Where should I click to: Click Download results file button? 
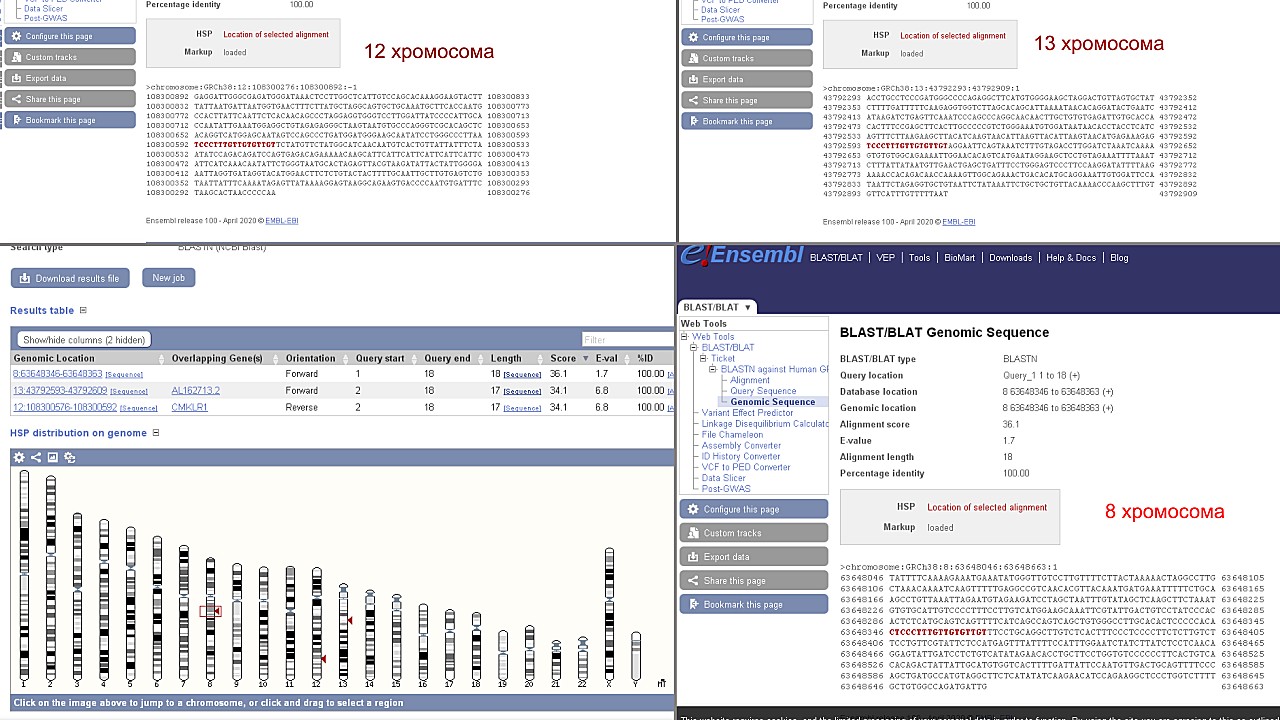pos(70,278)
